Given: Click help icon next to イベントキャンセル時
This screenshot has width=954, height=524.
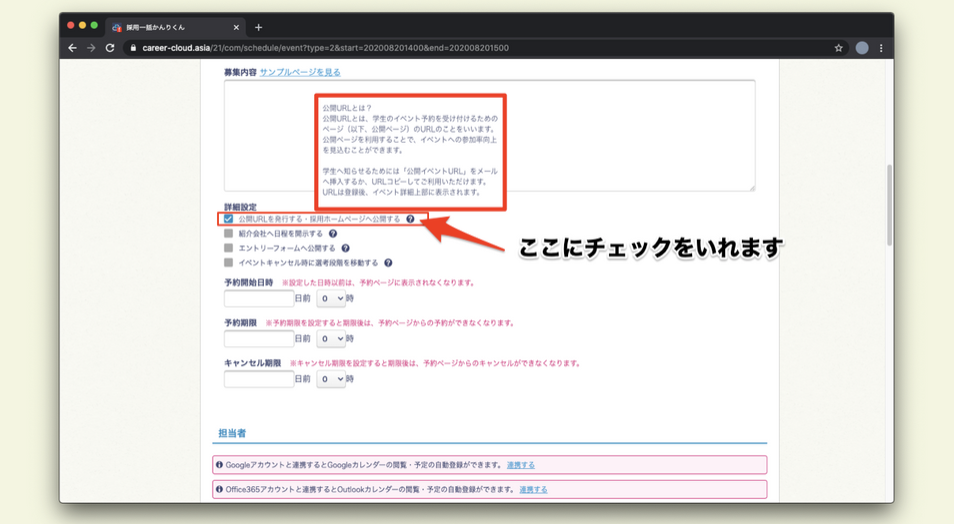Looking at the screenshot, I should pyautogui.click(x=388, y=262).
